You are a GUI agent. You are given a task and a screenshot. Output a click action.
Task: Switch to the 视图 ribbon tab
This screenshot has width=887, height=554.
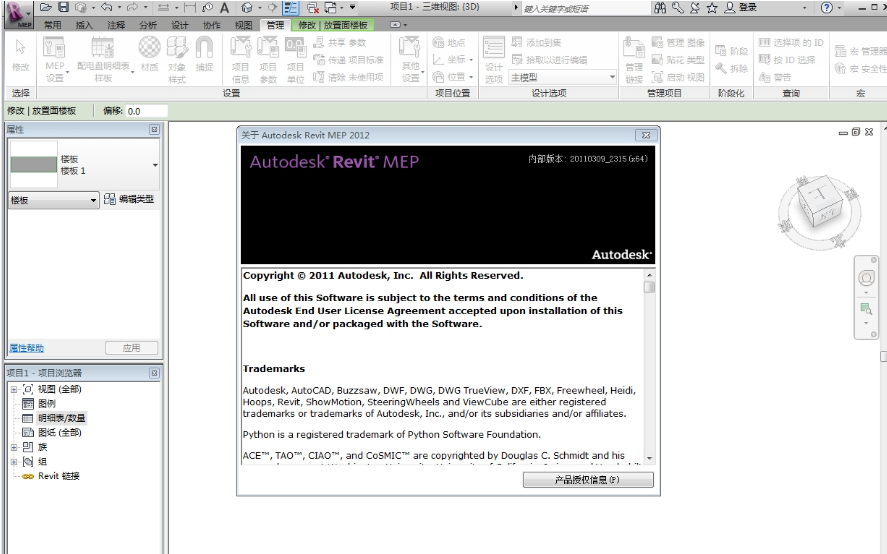(x=244, y=25)
